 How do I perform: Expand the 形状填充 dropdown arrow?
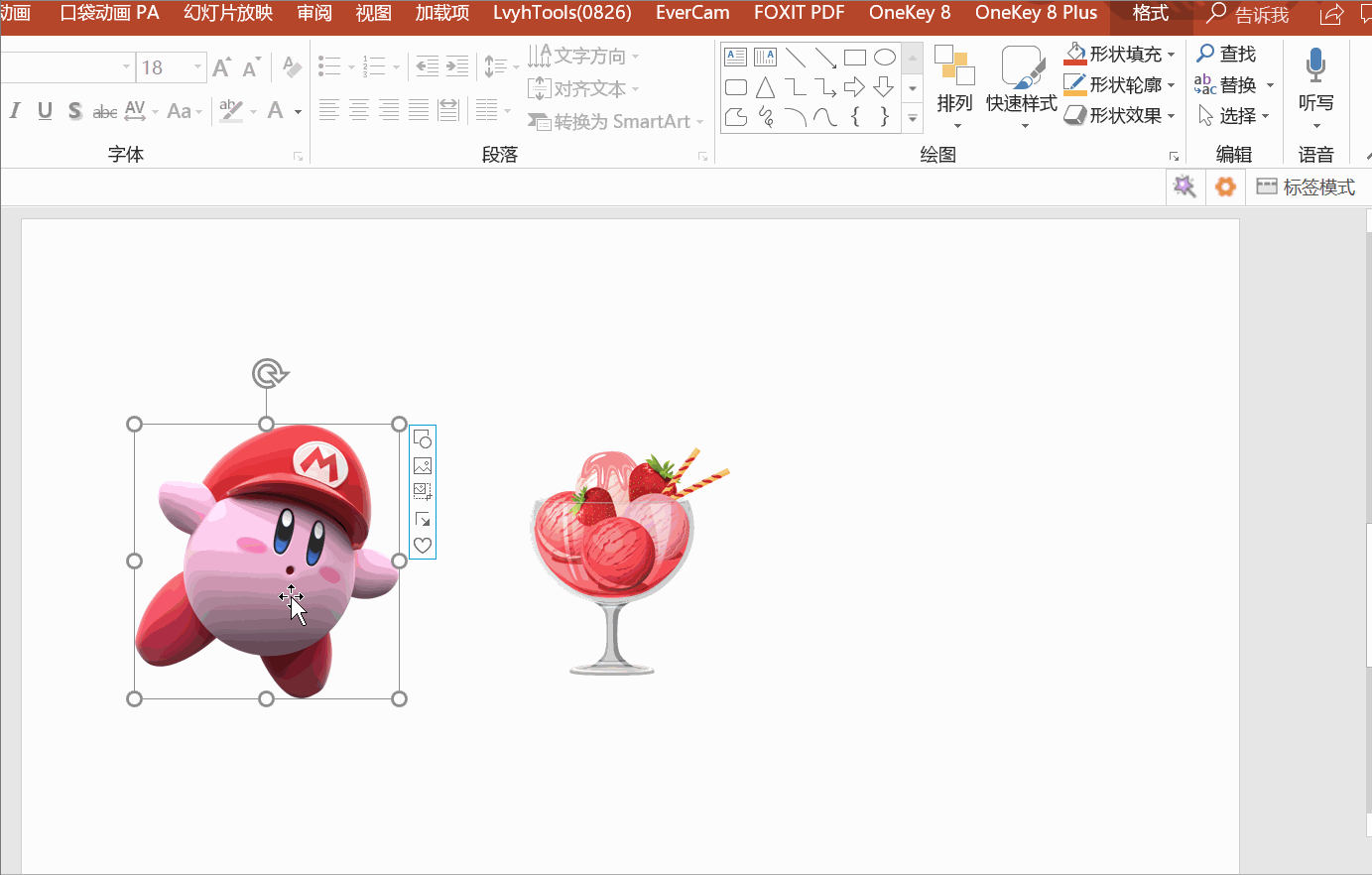pos(1172,55)
